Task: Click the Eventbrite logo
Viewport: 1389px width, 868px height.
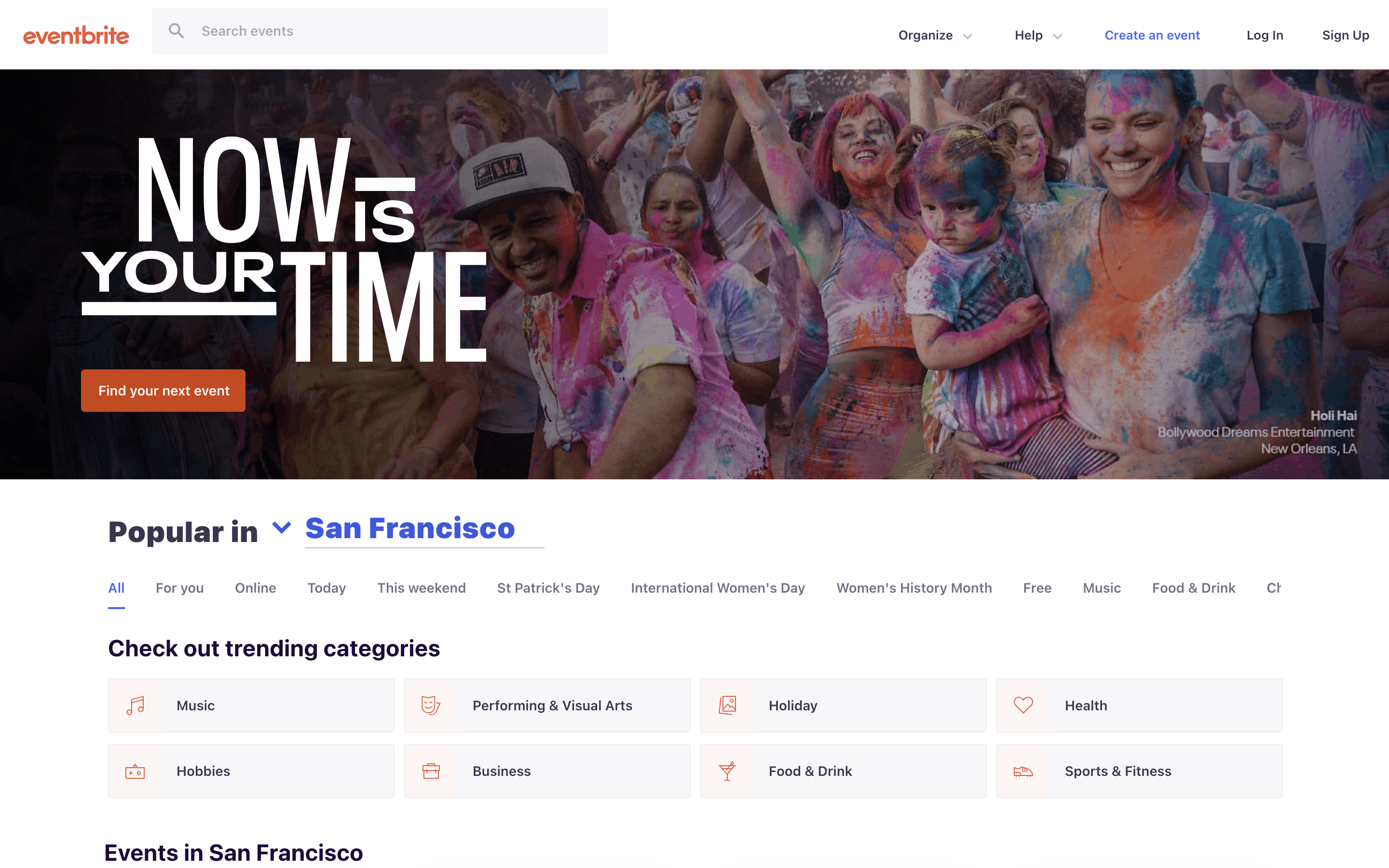Action: tap(76, 36)
